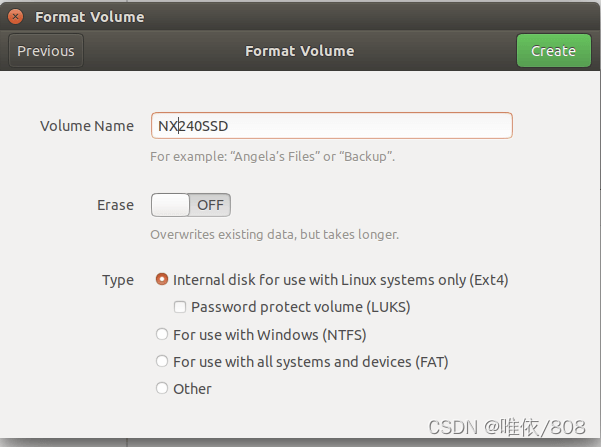Click the 'For use with Windows (NTFS)' label
601x447 pixels.
click(x=269, y=335)
